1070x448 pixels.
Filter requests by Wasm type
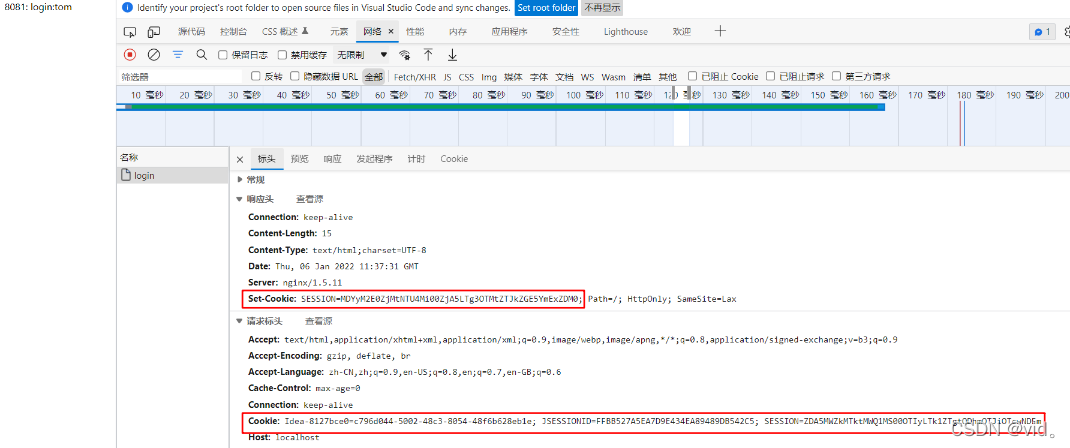[x=613, y=77]
